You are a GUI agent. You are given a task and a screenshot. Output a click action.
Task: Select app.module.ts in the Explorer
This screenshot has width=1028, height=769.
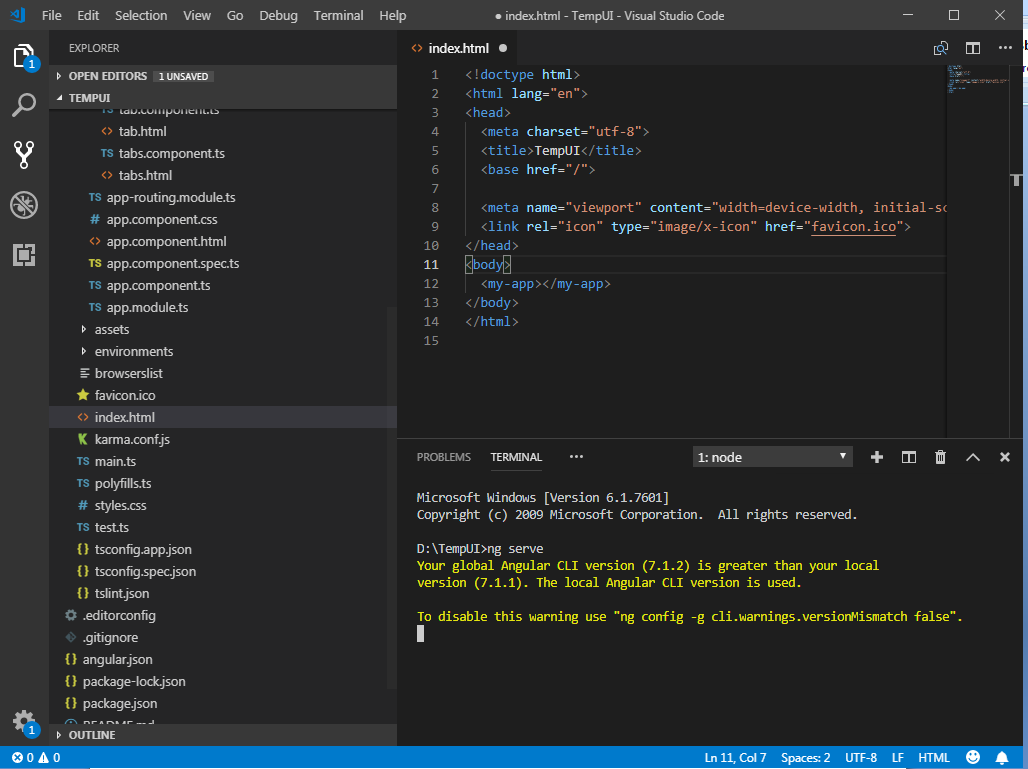coord(145,307)
